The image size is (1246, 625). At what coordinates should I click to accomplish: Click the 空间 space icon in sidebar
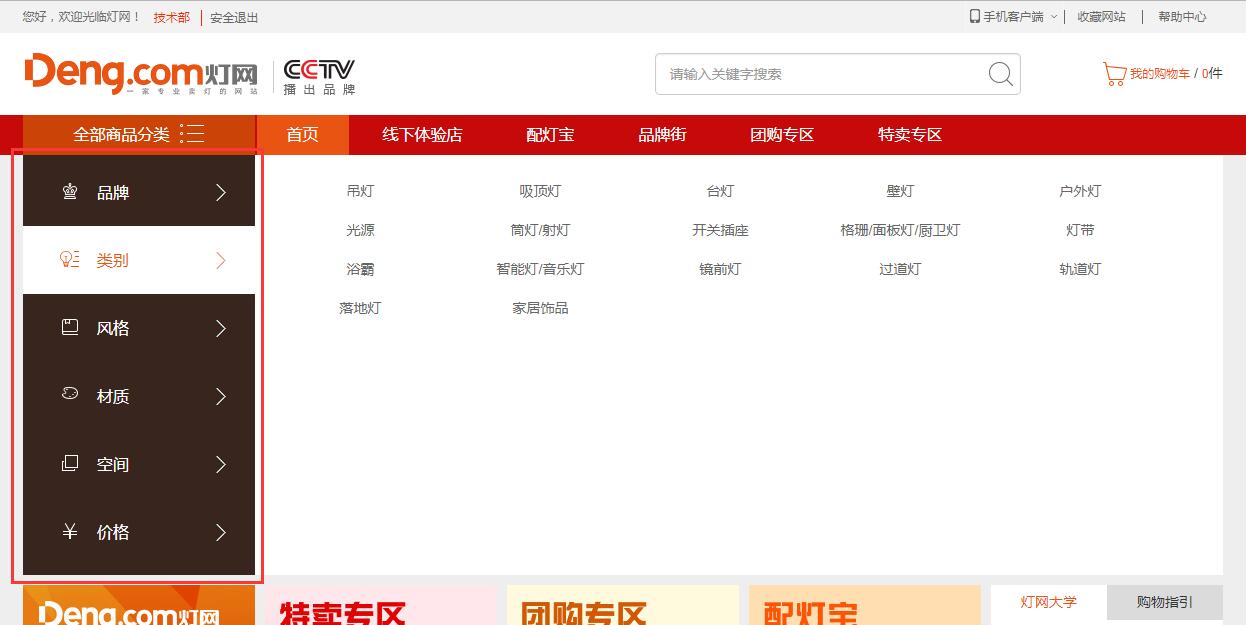(x=70, y=463)
